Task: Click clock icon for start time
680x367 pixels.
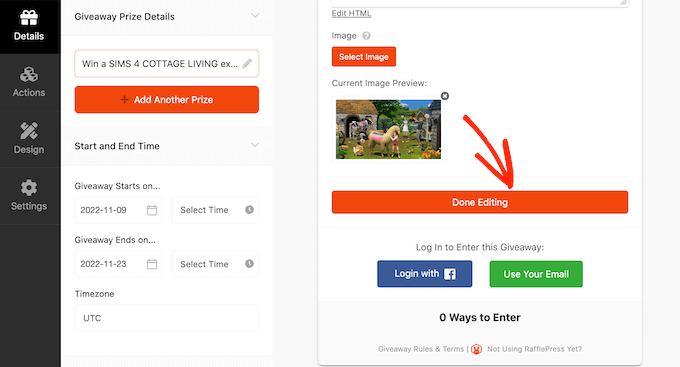Action: click(249, 210)
